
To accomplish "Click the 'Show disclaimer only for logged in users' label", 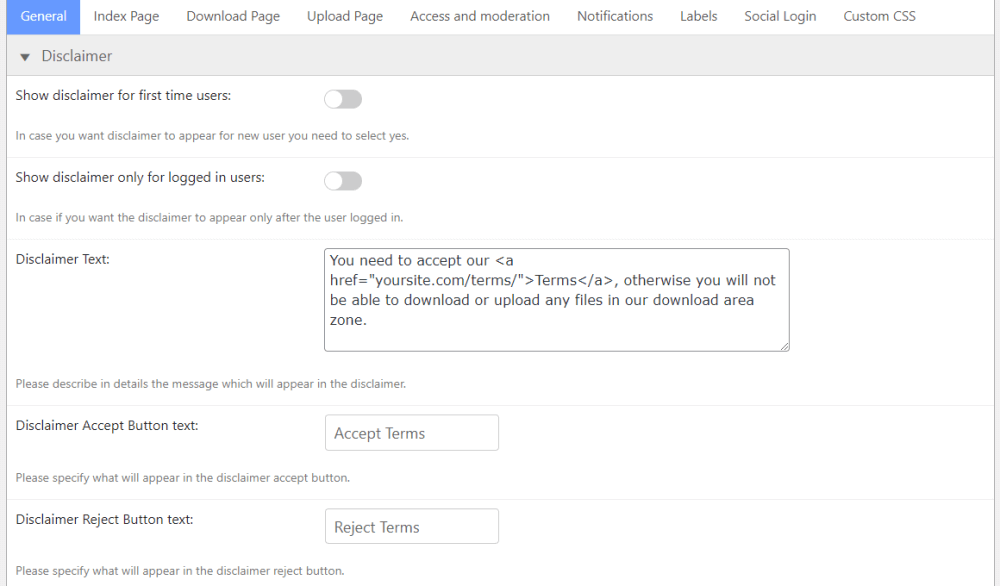I will (140, 178).
